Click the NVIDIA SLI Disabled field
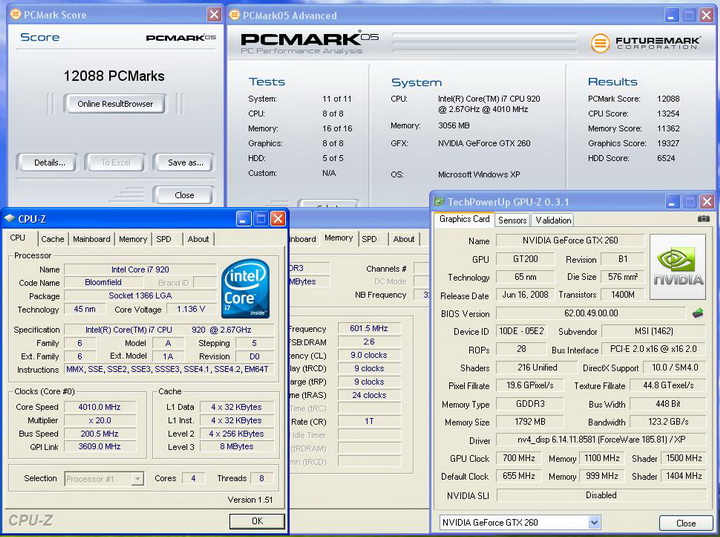 click(x=601, y=495)
